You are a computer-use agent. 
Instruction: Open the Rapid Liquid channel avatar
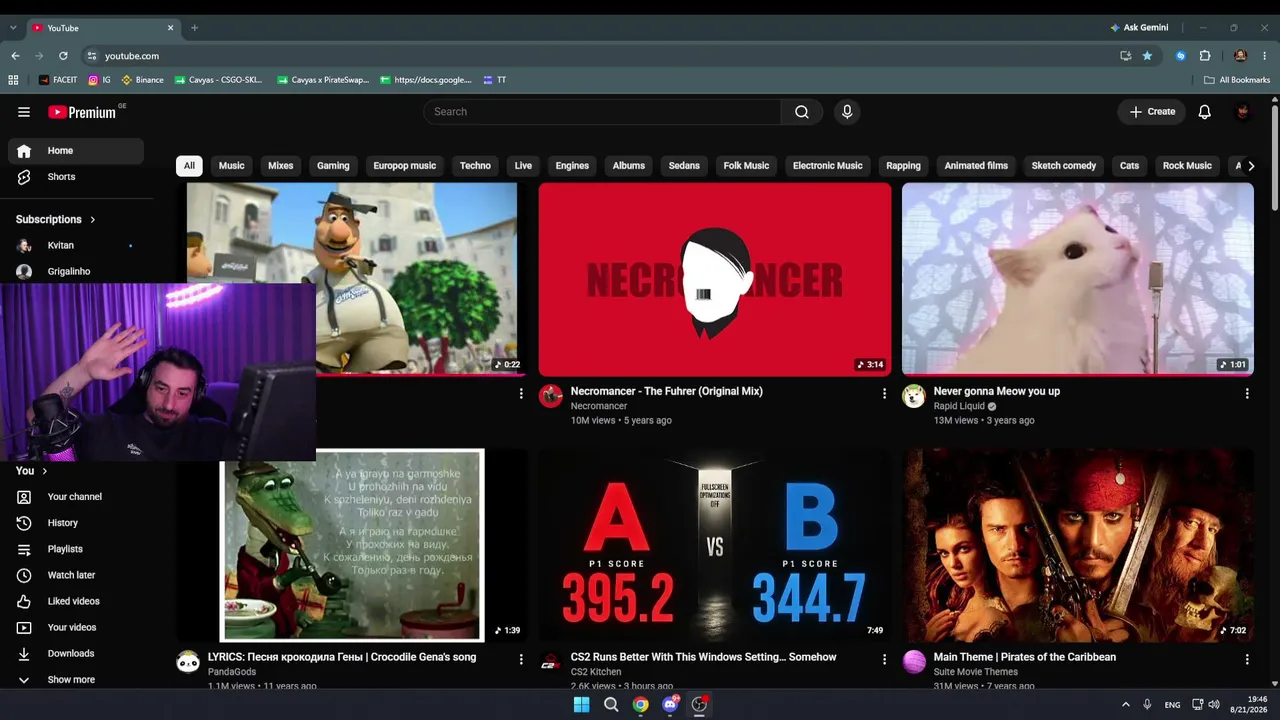(x=914, y=396)
